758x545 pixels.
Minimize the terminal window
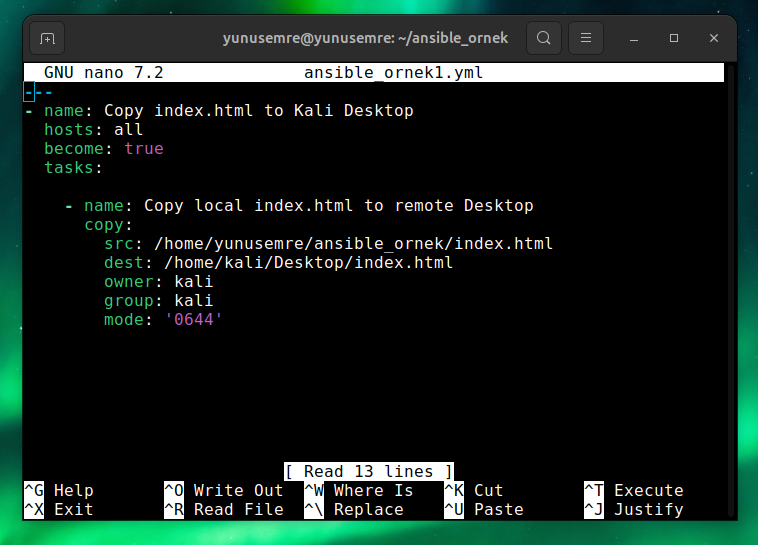(634, 38)
